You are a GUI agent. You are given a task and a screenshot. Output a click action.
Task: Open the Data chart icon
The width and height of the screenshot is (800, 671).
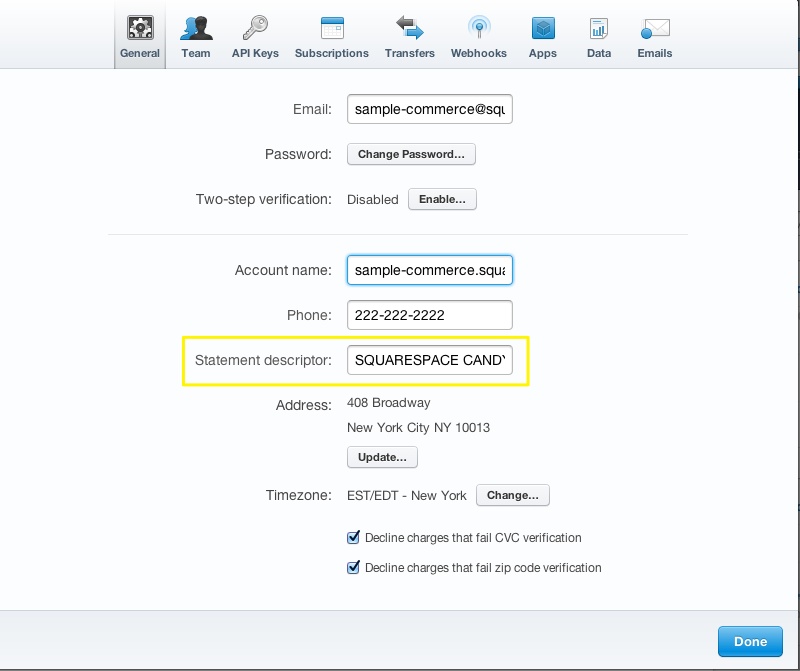click(599, 28)
